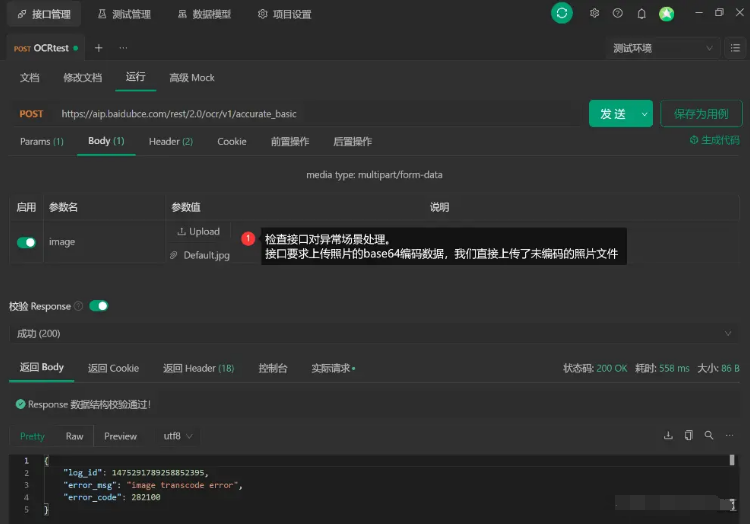The height and width of the screenshot is (524, 750).
Task: Click the Response validation help icon
Action: (x=78, y=306)
